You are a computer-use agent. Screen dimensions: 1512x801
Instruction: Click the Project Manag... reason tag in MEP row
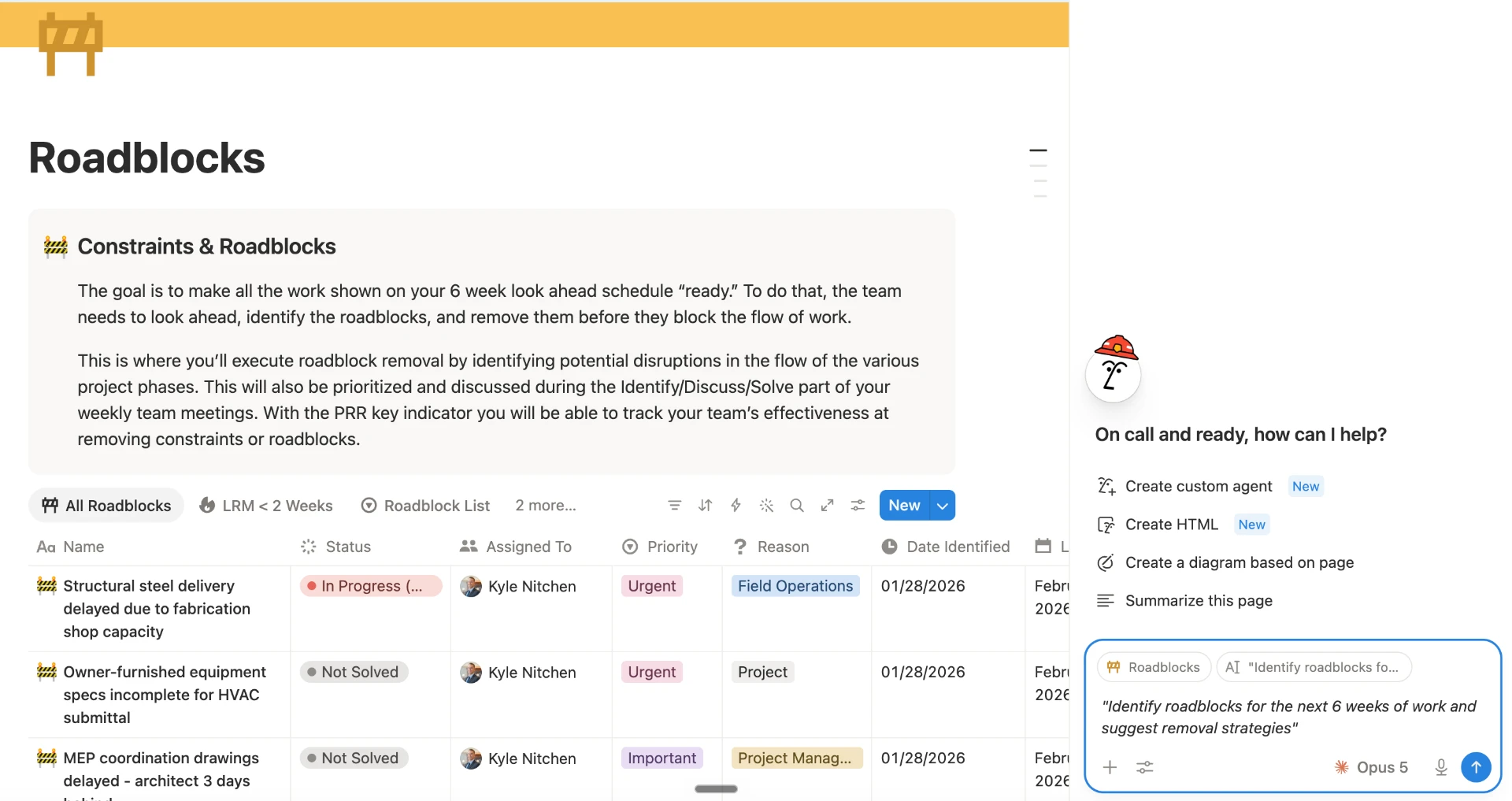coord(797,758)
